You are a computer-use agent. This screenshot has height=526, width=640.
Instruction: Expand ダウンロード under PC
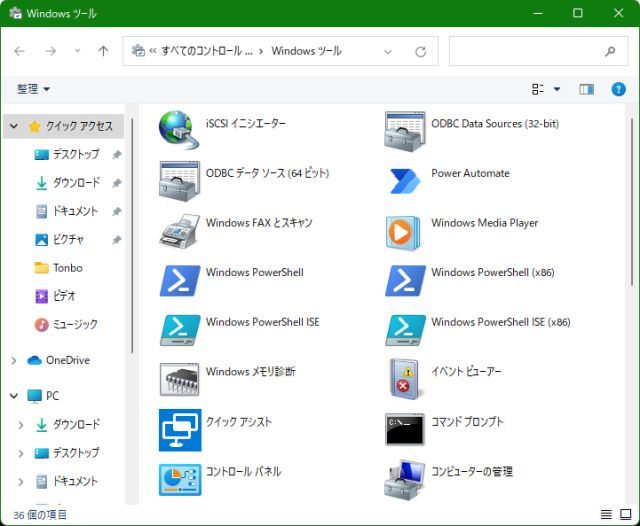click(x=21, y=425)
